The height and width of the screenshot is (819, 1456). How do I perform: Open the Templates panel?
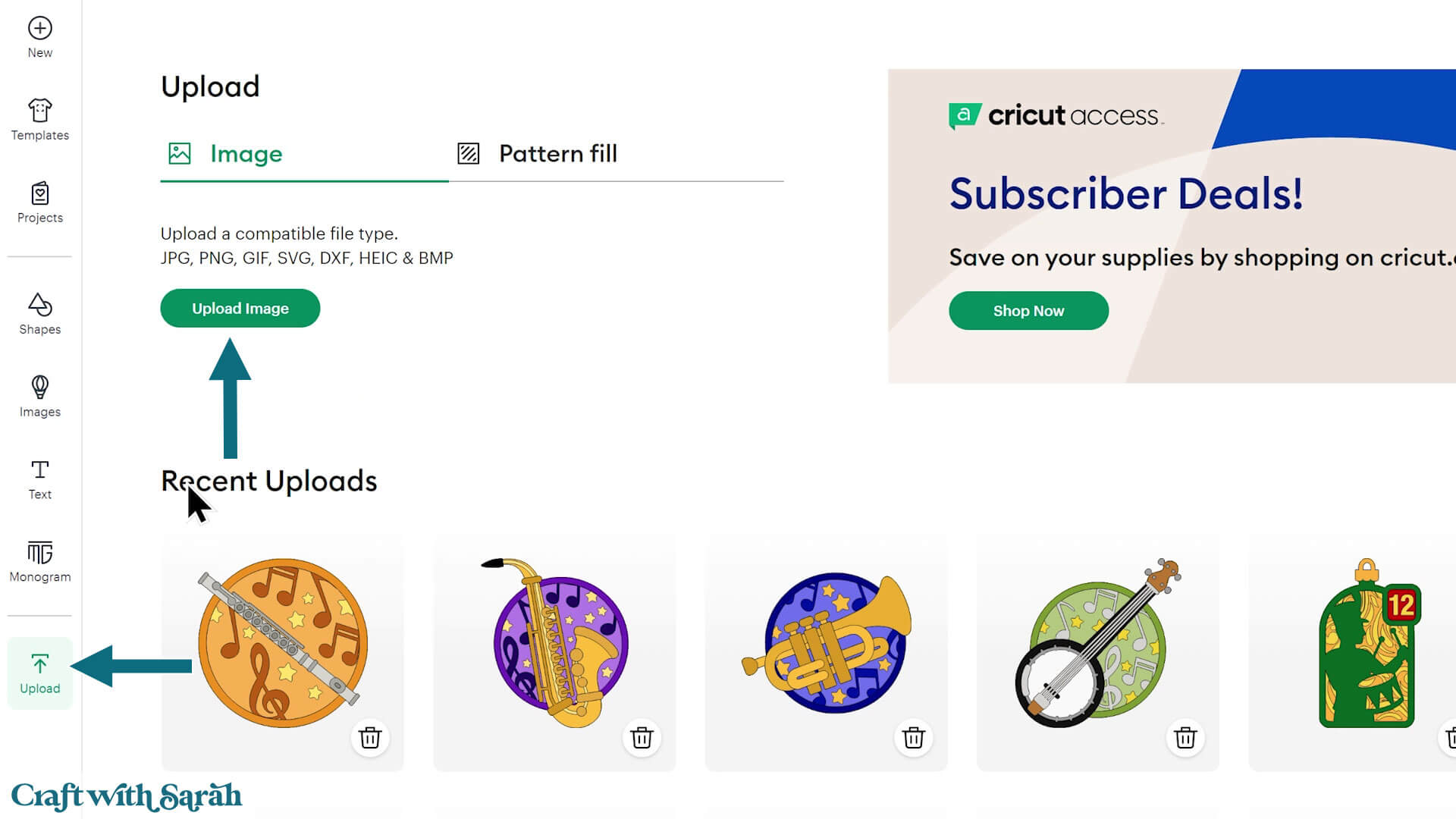[x=40, y=120]
